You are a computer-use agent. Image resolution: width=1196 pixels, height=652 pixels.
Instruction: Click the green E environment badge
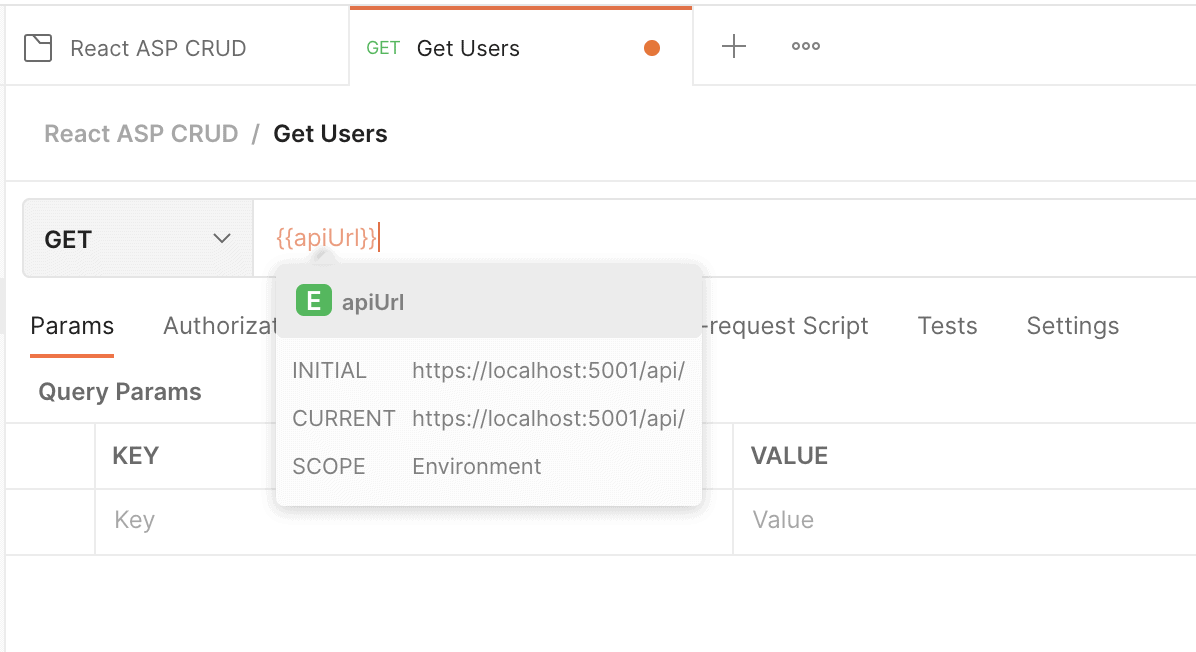coord(313,300)
